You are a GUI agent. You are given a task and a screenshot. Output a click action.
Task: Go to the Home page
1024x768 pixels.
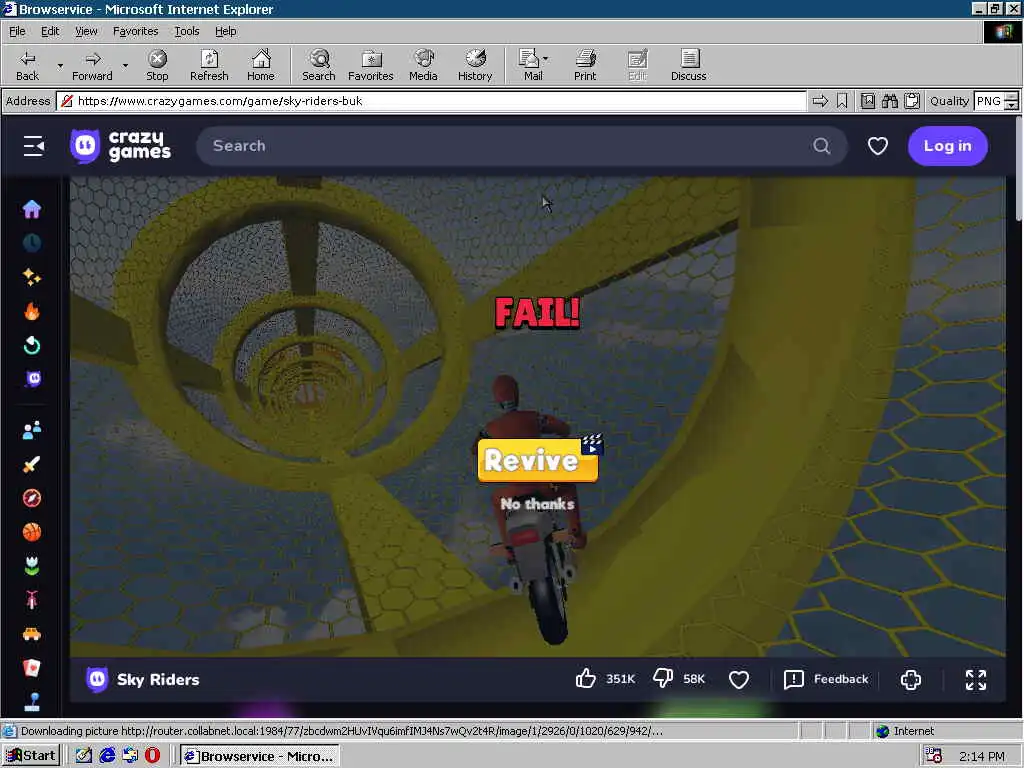pos(261,65)
